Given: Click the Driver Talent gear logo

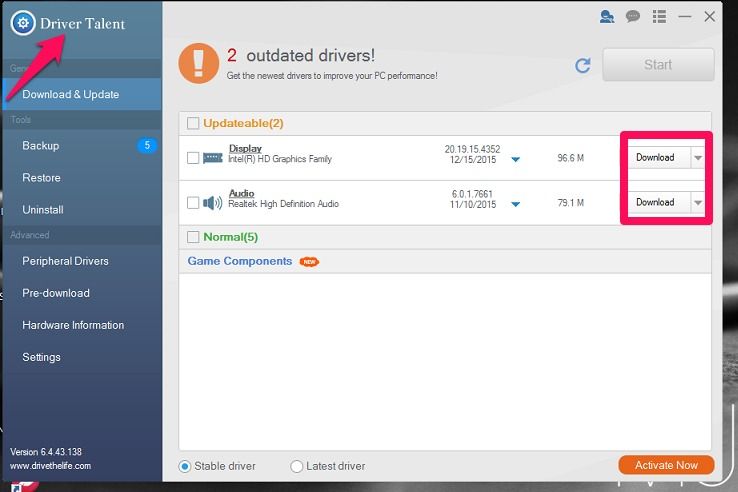Looking at the screenshot, I should (x=23, y=23).
